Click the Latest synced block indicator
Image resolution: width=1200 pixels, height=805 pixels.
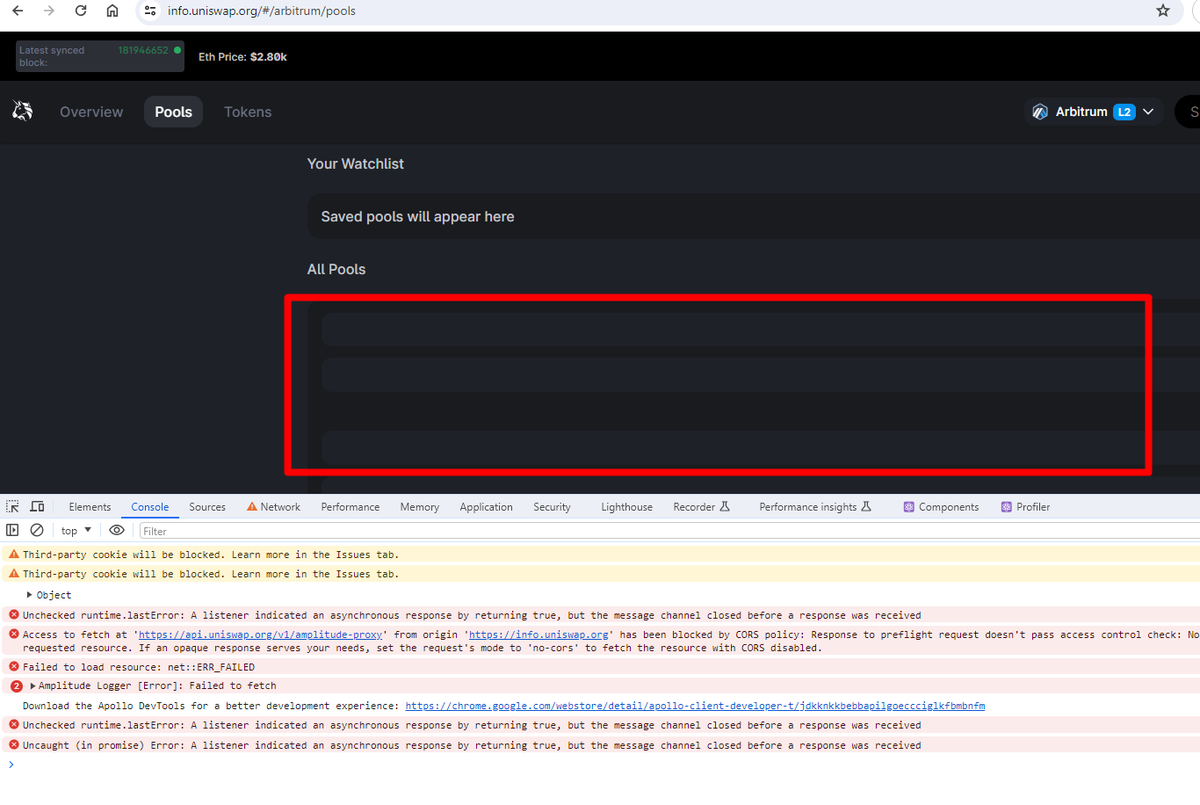coord(100,56)
